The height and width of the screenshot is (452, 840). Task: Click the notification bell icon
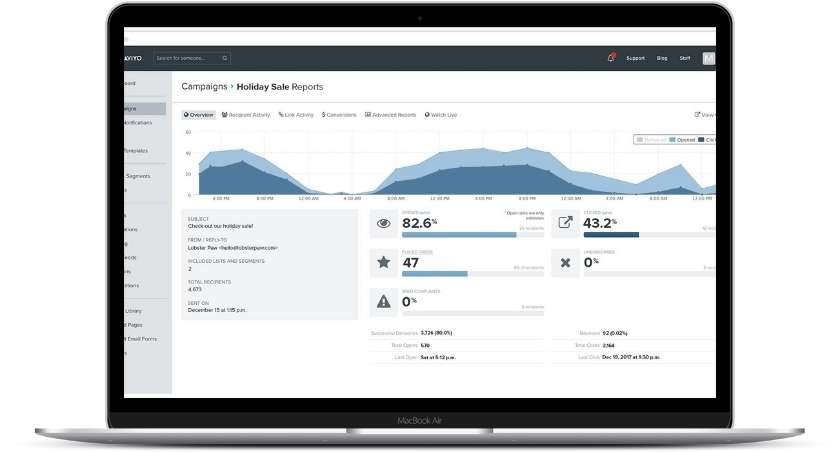click(x=611, y=58)
